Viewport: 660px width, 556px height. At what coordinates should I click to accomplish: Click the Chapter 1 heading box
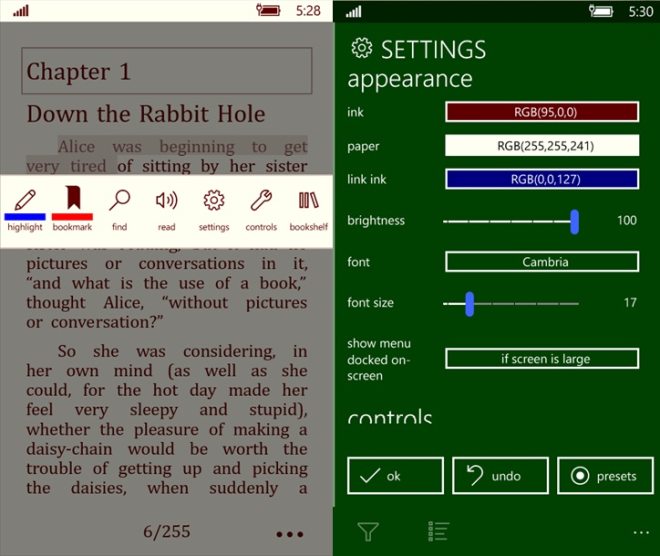click(167, 71)
